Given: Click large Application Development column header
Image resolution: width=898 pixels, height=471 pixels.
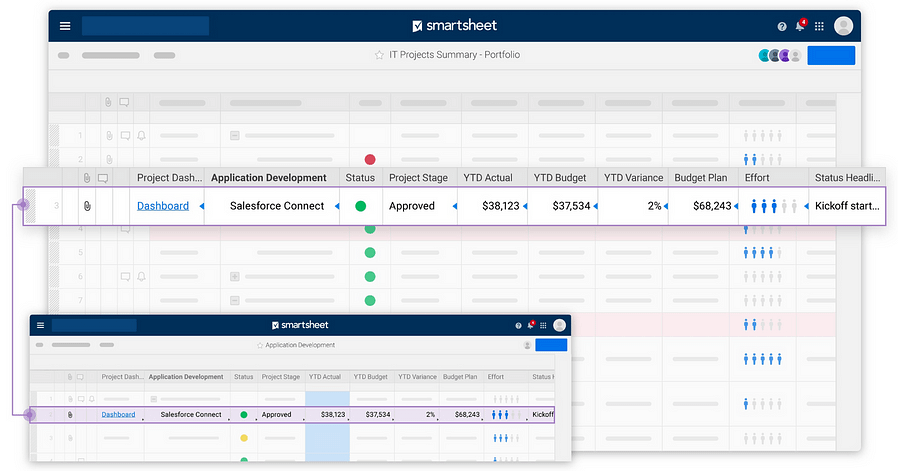Looking at the screenshot, I should pos(269,178).
